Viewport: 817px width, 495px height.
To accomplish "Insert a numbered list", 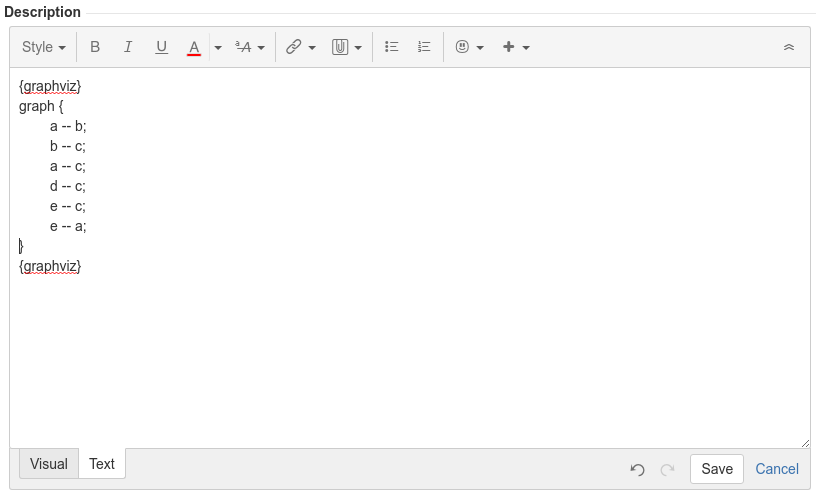I will click(x=424, y=47).
